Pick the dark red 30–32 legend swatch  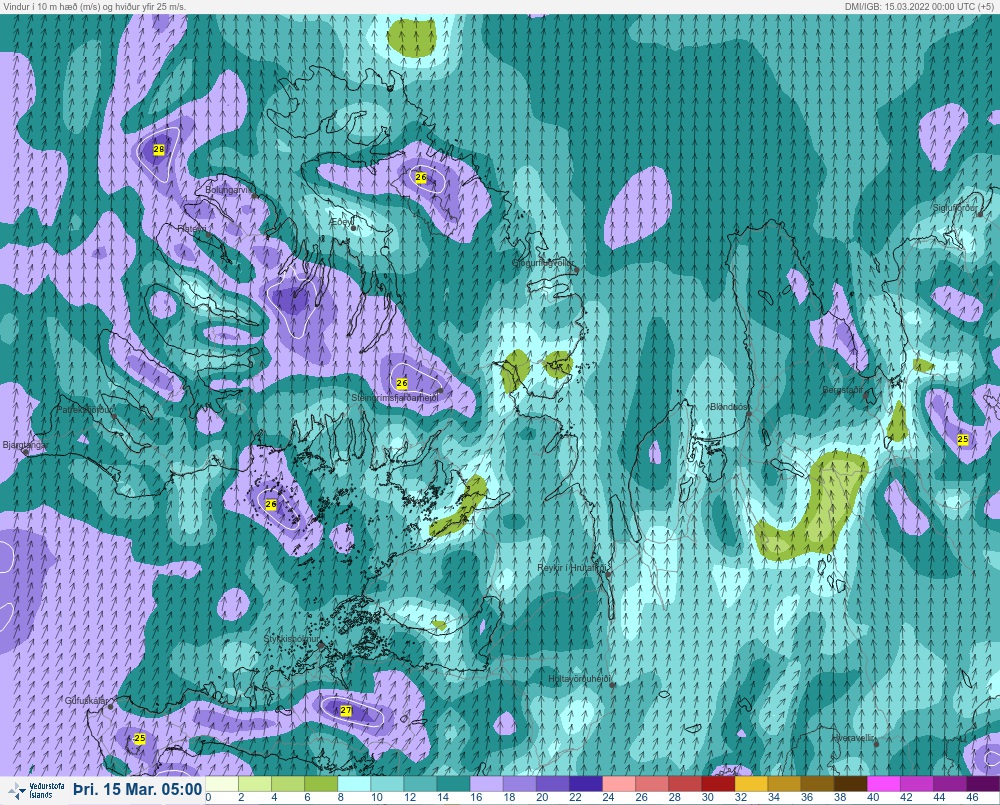click(x=719, y=784)
